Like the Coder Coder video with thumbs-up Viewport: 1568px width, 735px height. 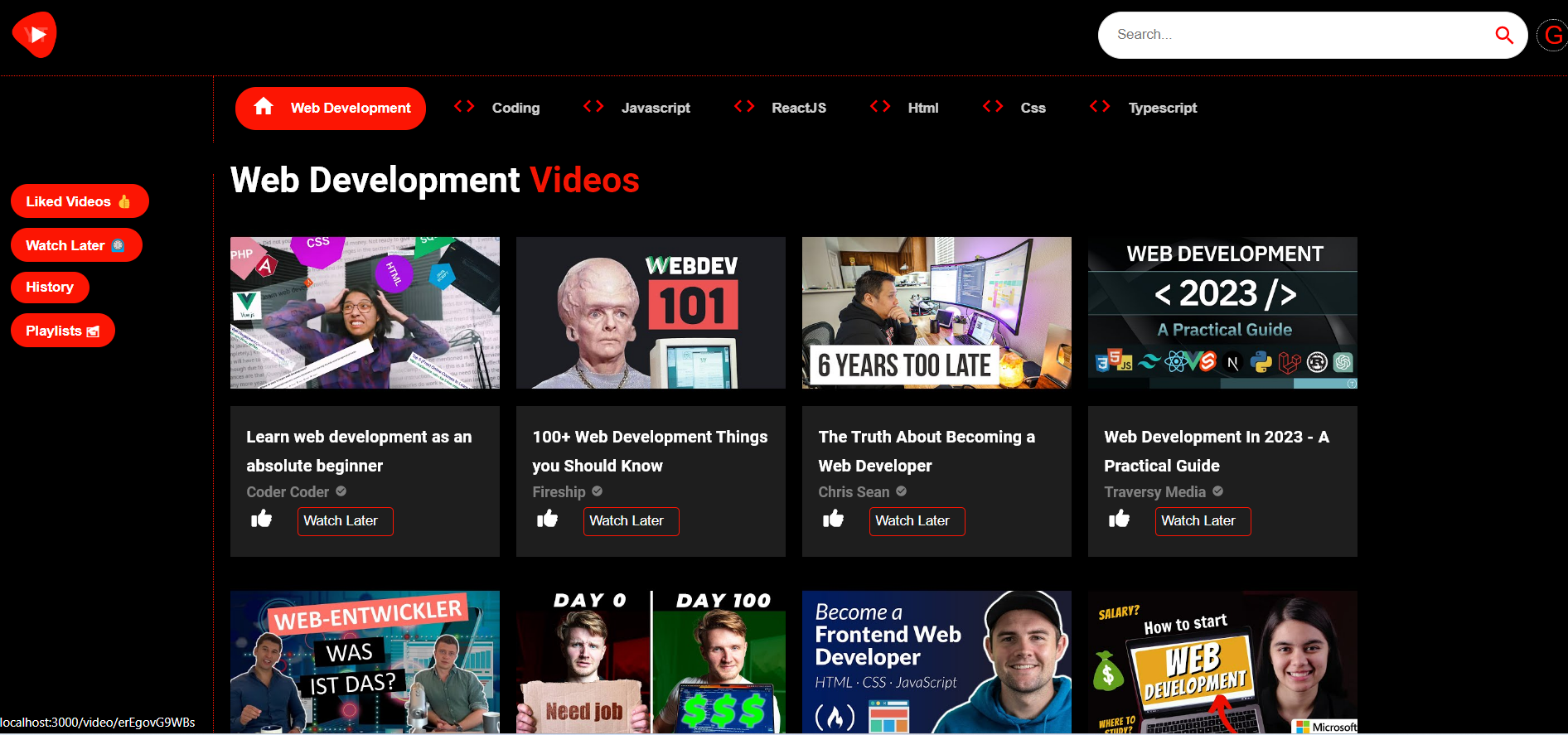click(261, 519)
